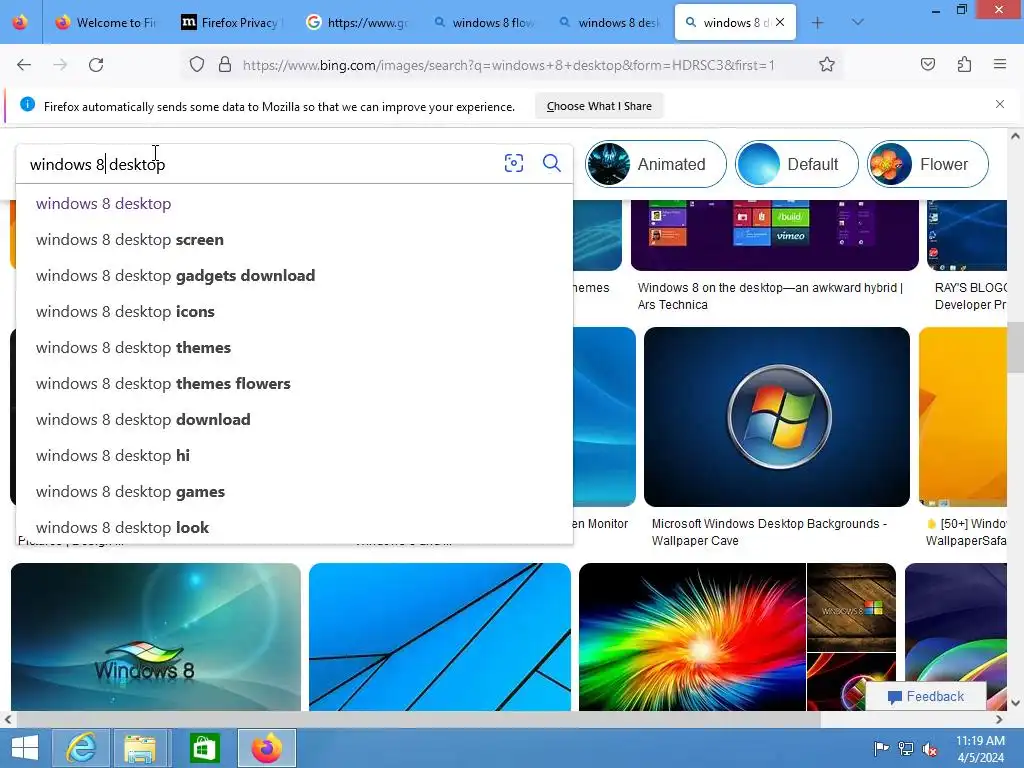This screenshot has height=768, width=1024.
Task: View site security padlock info
Action: [225, 65]
